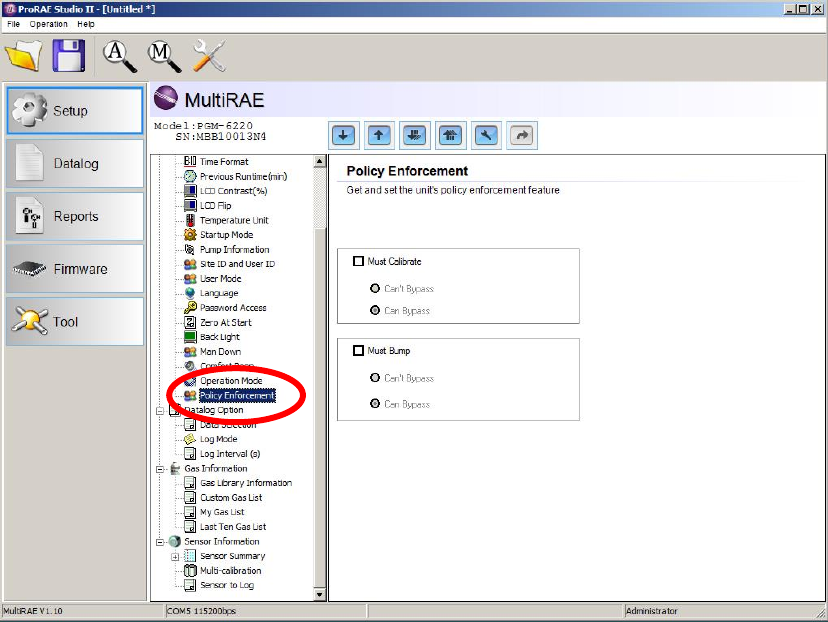This screenshot has width=828, height=622.
Task: Click the tree scrollbar down arrow
Action: (319, 595)
